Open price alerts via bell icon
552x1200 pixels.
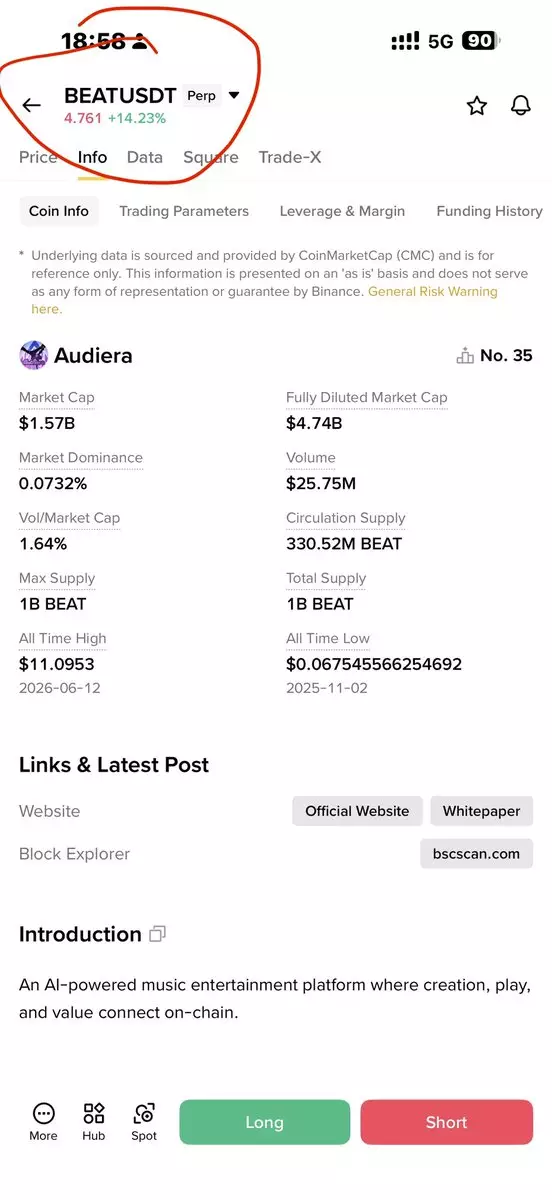click(521, 105)
